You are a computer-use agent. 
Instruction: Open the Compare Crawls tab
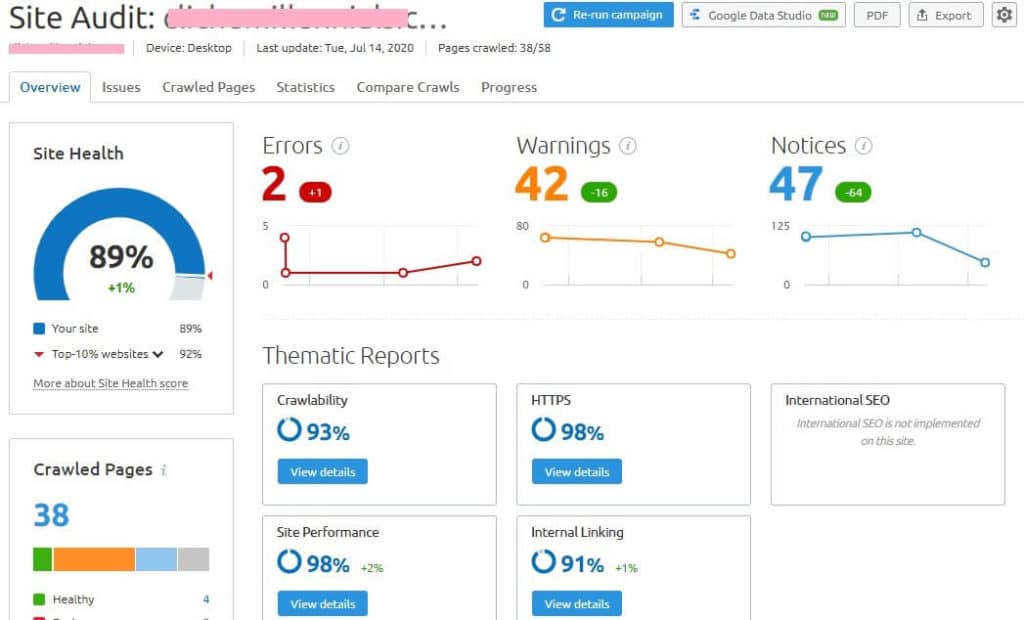(x=408, y=87)
